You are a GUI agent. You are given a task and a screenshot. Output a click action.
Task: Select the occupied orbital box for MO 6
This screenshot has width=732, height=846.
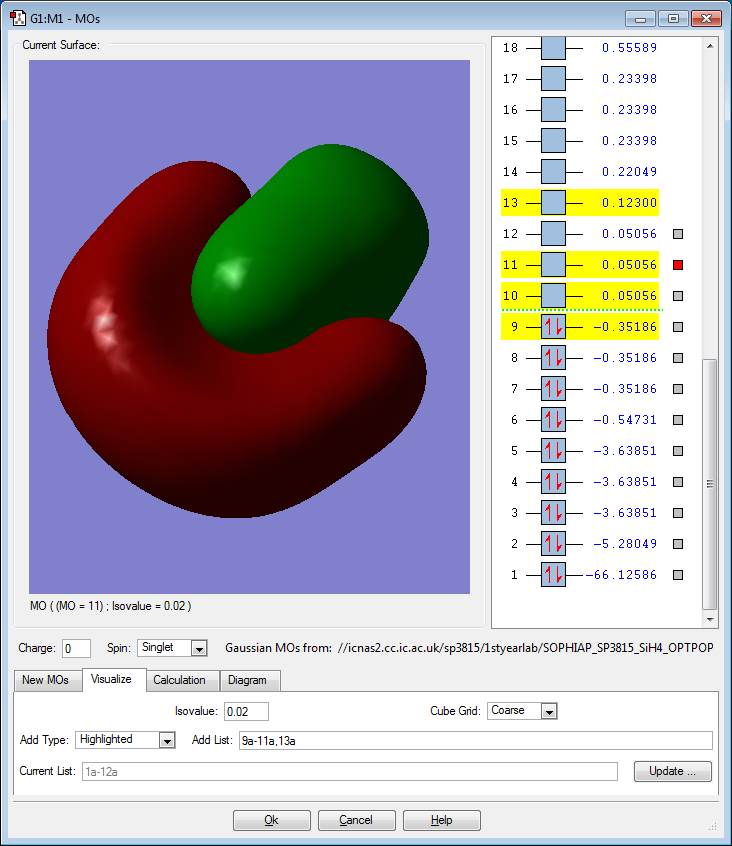point(553,420)
